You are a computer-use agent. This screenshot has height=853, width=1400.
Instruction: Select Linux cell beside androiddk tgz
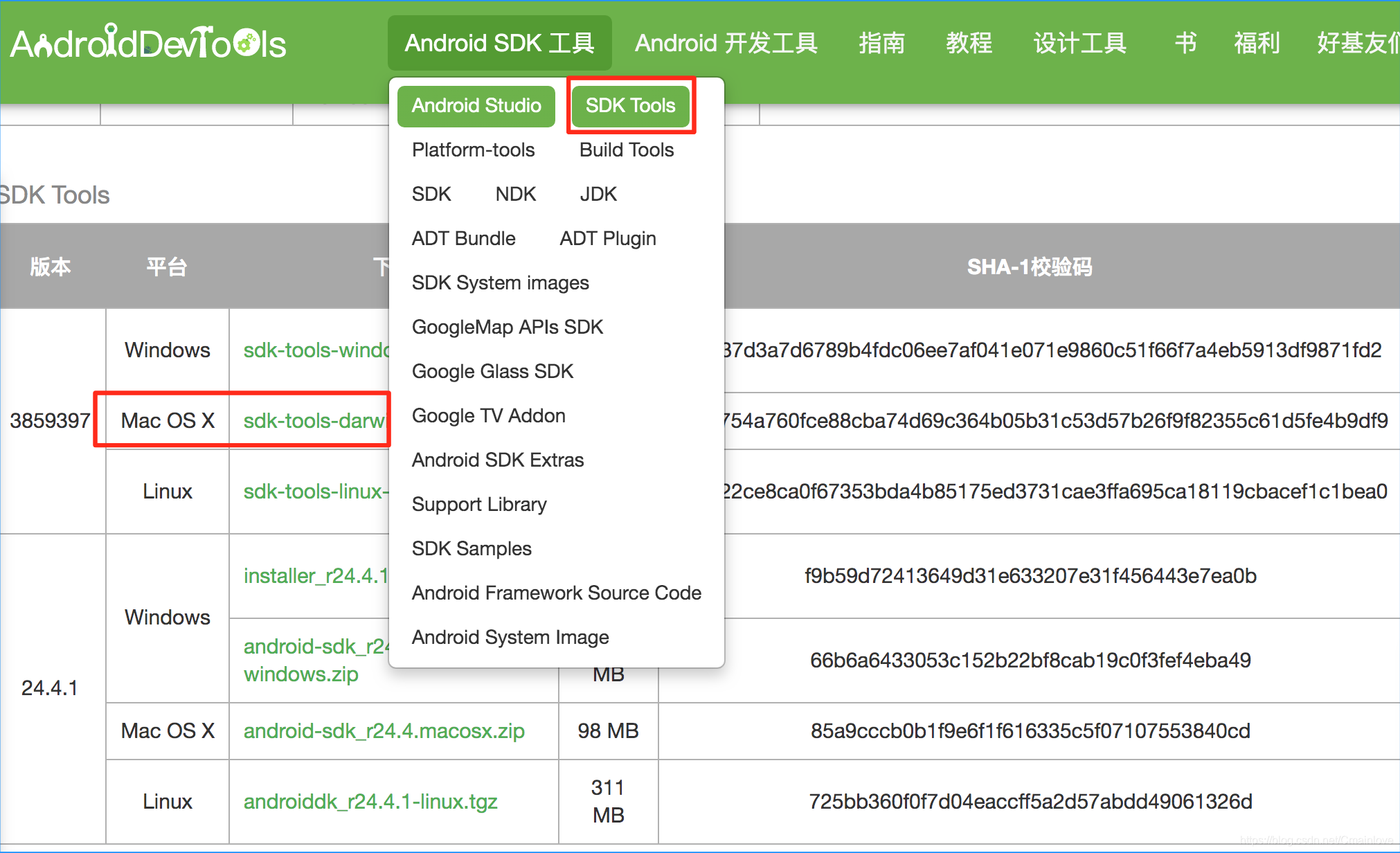[x=168, y=802]
